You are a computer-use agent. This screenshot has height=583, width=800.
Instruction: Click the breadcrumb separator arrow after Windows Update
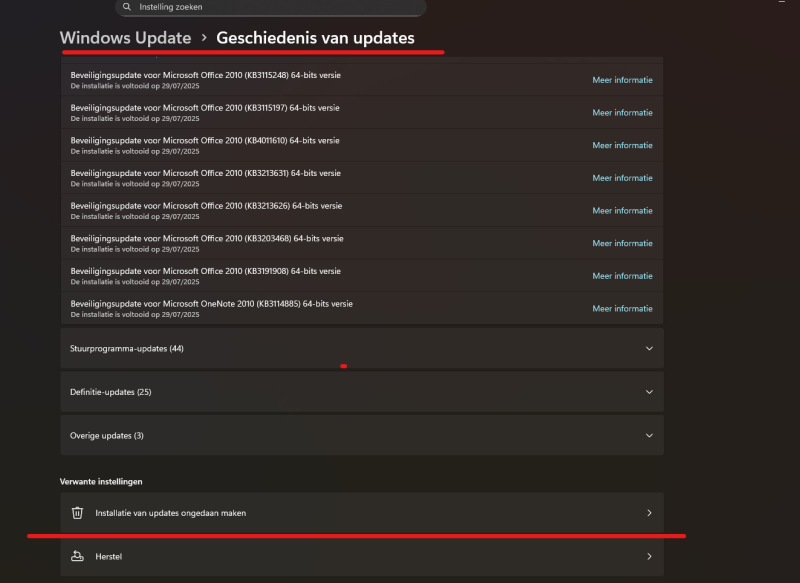pos(204,38)
